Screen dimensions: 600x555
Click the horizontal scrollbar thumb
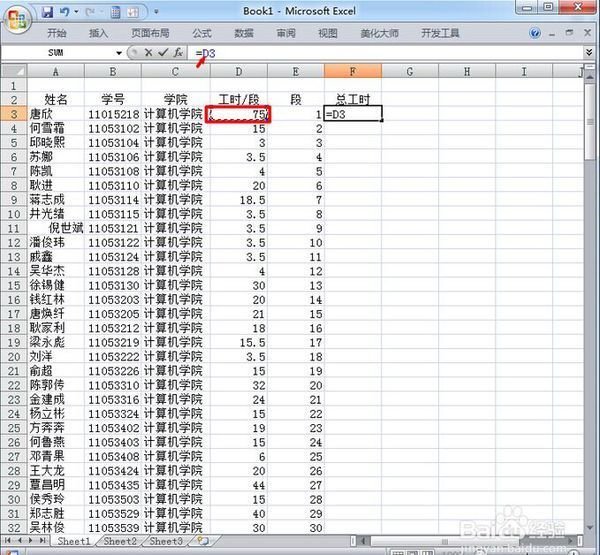tap(445, 541)
